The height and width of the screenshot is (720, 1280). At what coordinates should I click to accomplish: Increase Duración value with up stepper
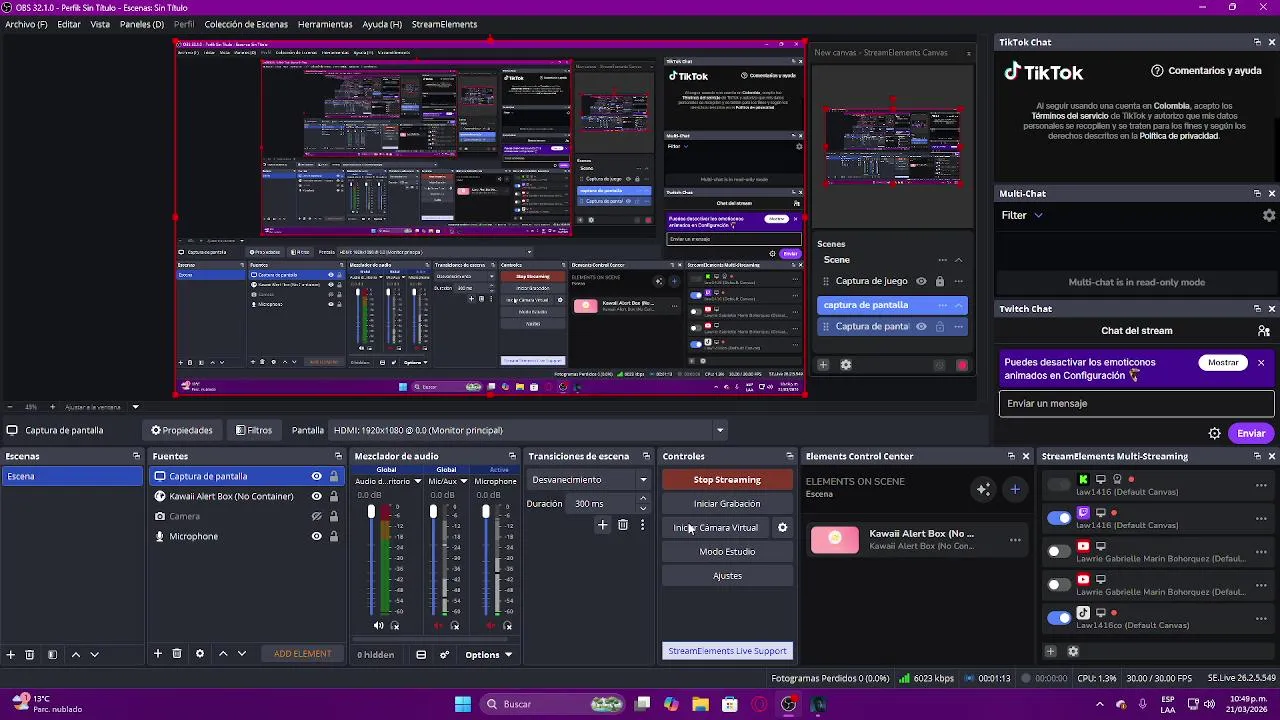643,500
